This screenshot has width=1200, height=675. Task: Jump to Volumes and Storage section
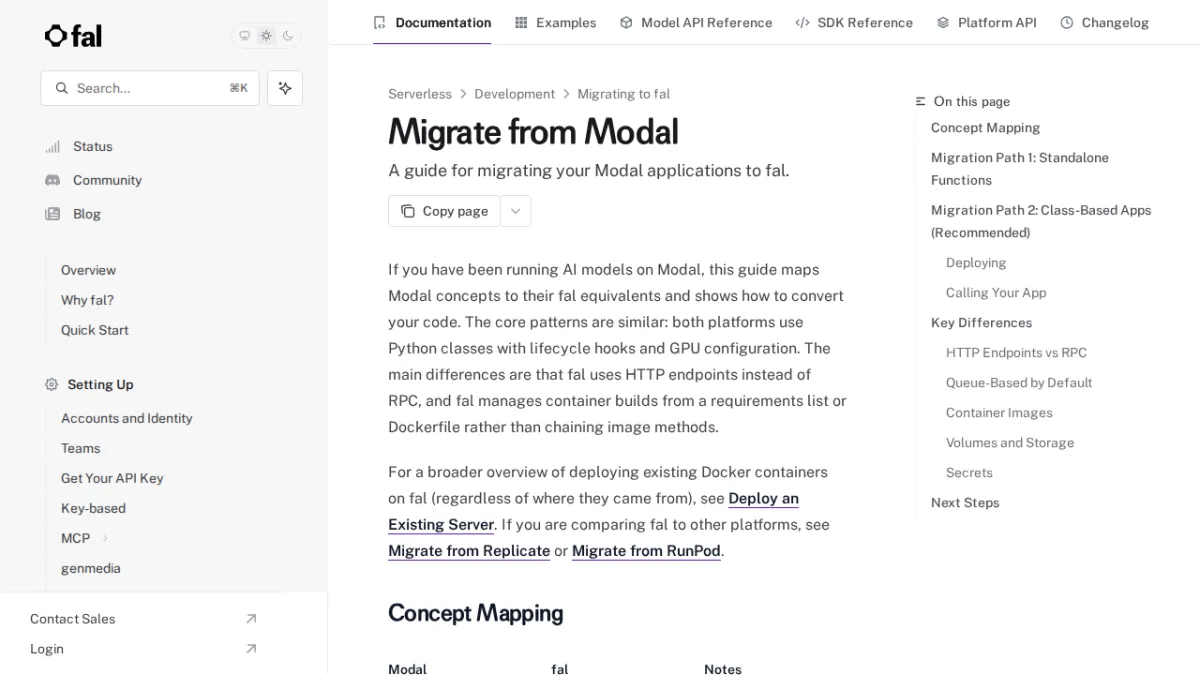tap(1010, 443)
